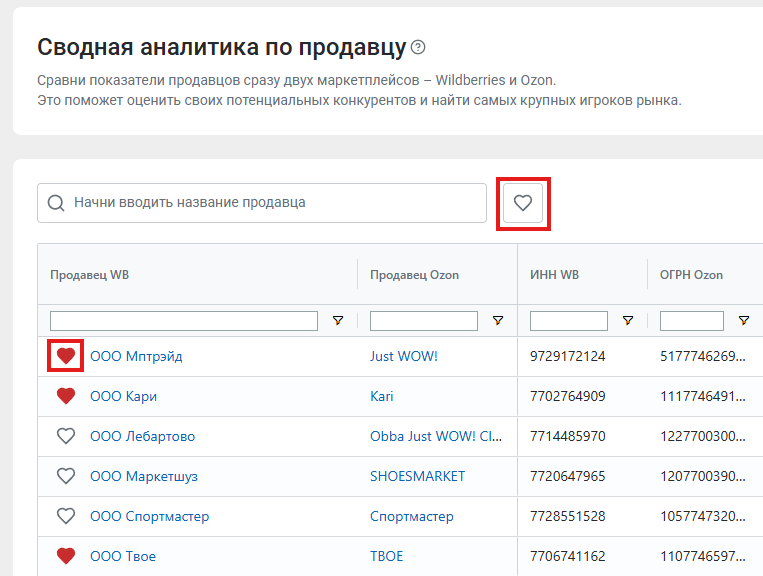Click the ИНН WB filter input
The width and height of the screenshot is (763, 576).
pyautogui.click(x=569, y=321)
